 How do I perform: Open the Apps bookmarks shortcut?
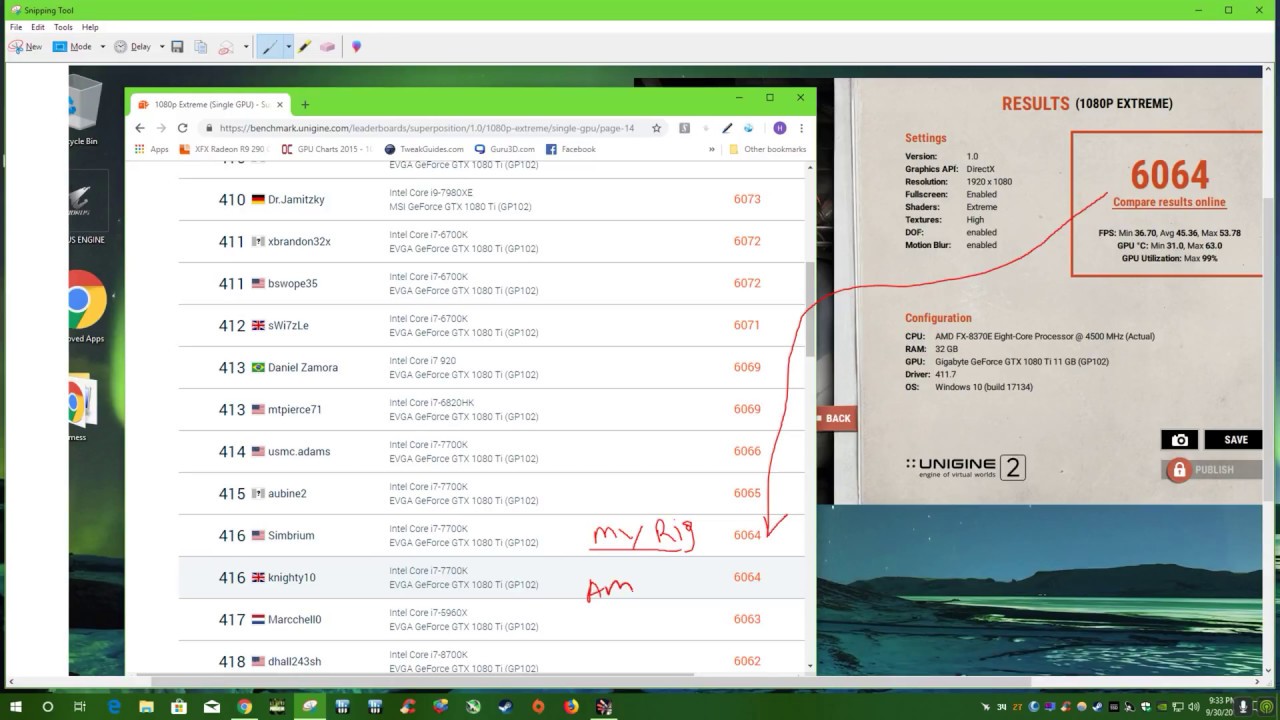[x=152, y=149]
